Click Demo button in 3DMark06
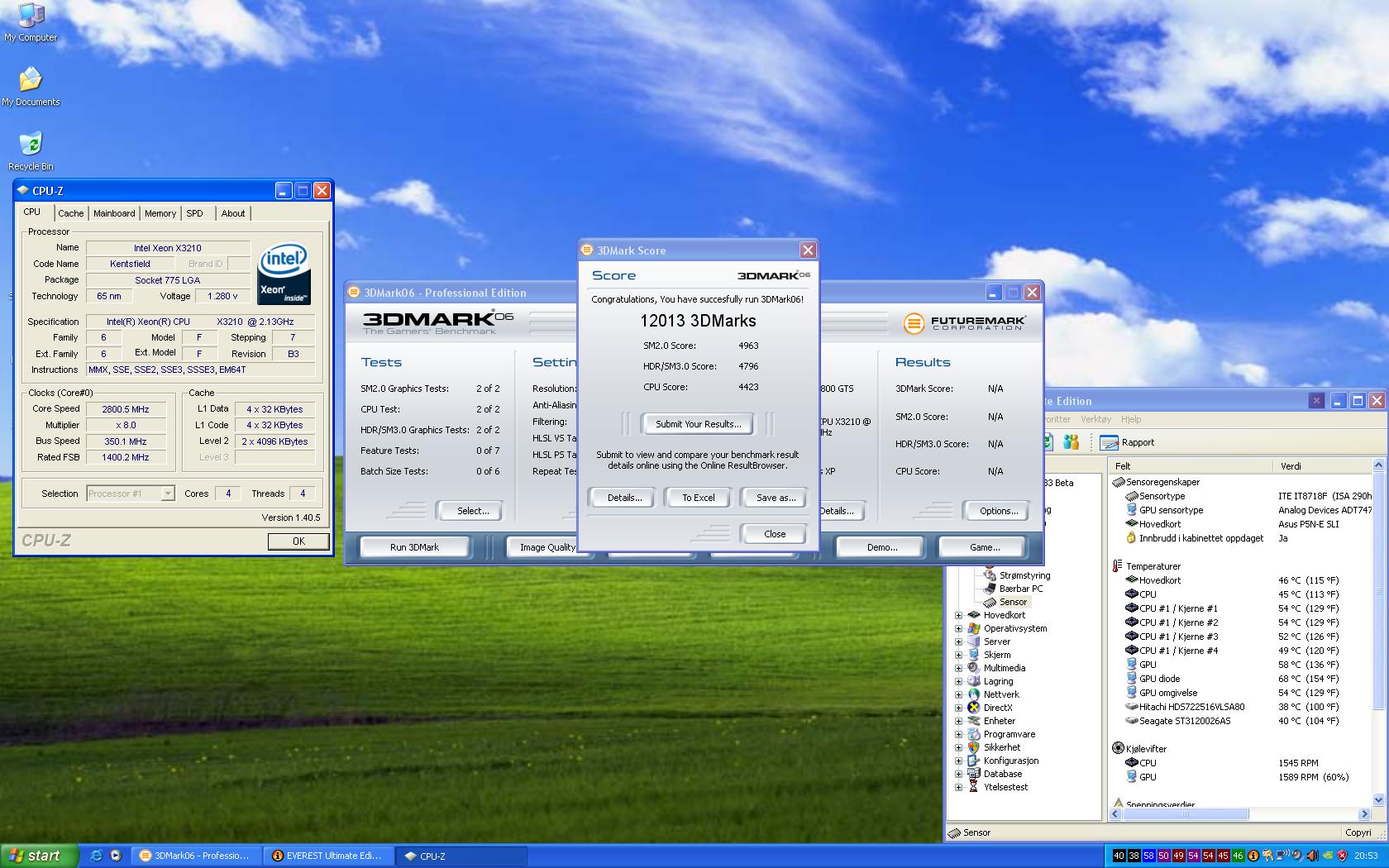This screenshot has height=868, width=1389. point(882,547)
